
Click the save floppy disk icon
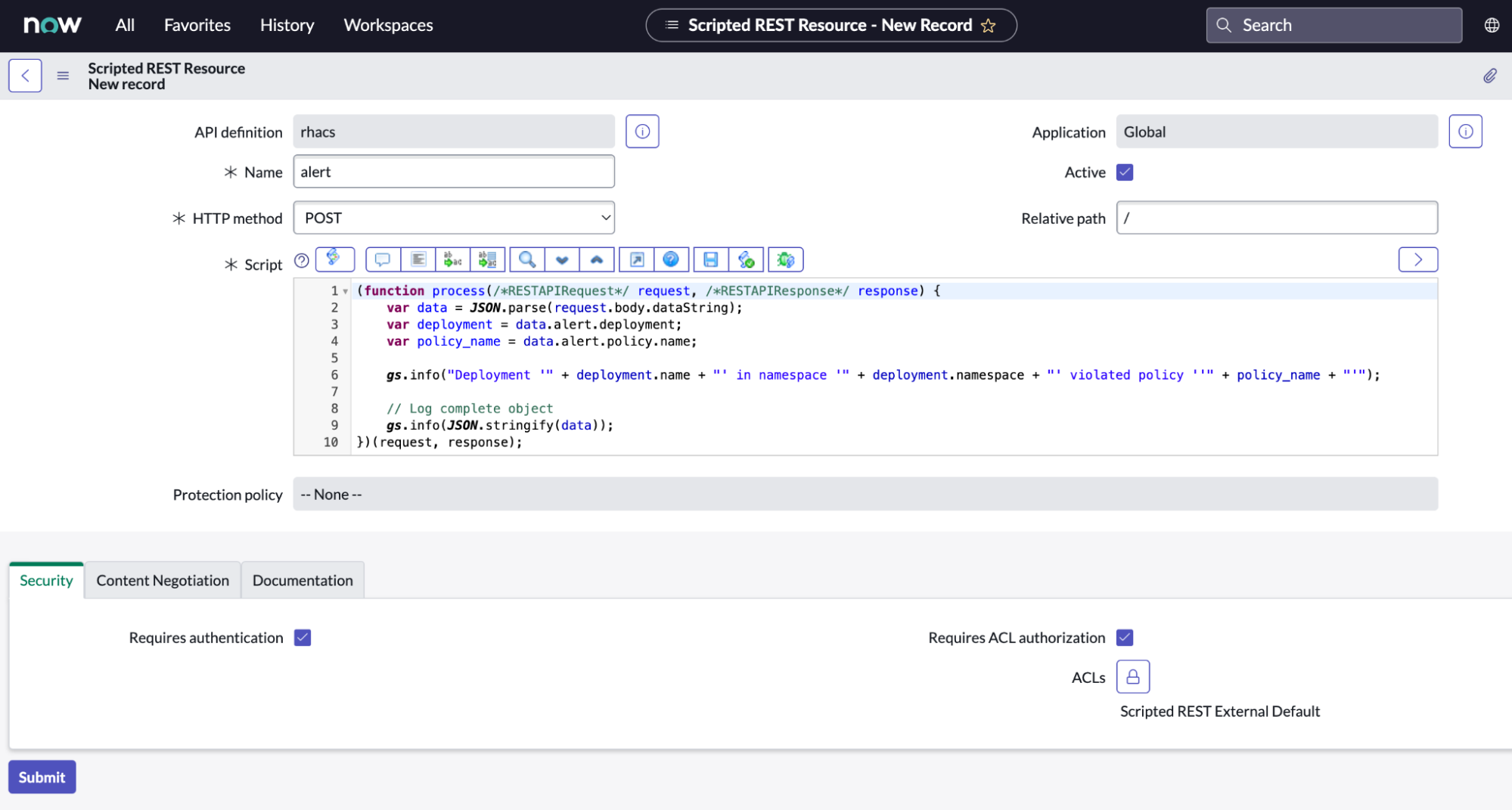(x=710, y=259)
